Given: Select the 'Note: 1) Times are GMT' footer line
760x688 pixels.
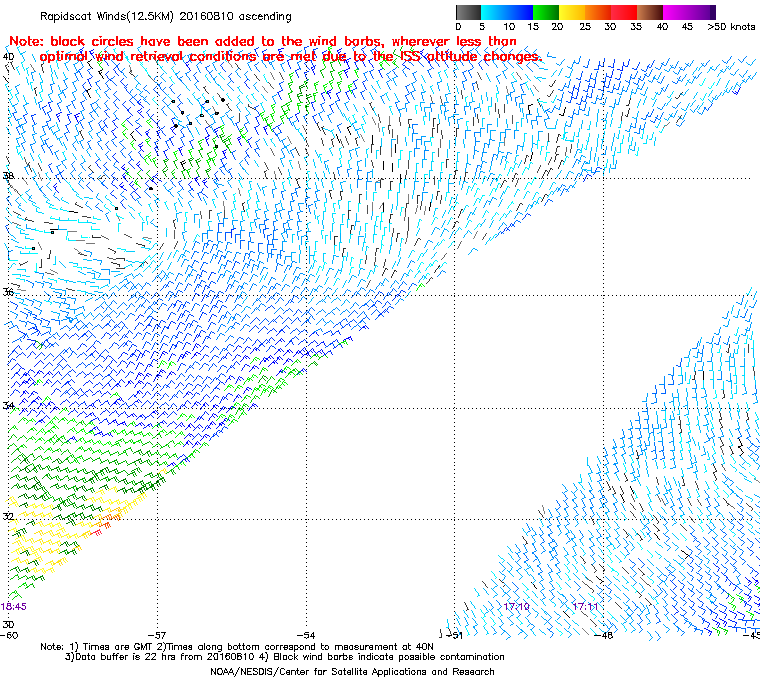Looking at the screenshot, I should 237,647.
